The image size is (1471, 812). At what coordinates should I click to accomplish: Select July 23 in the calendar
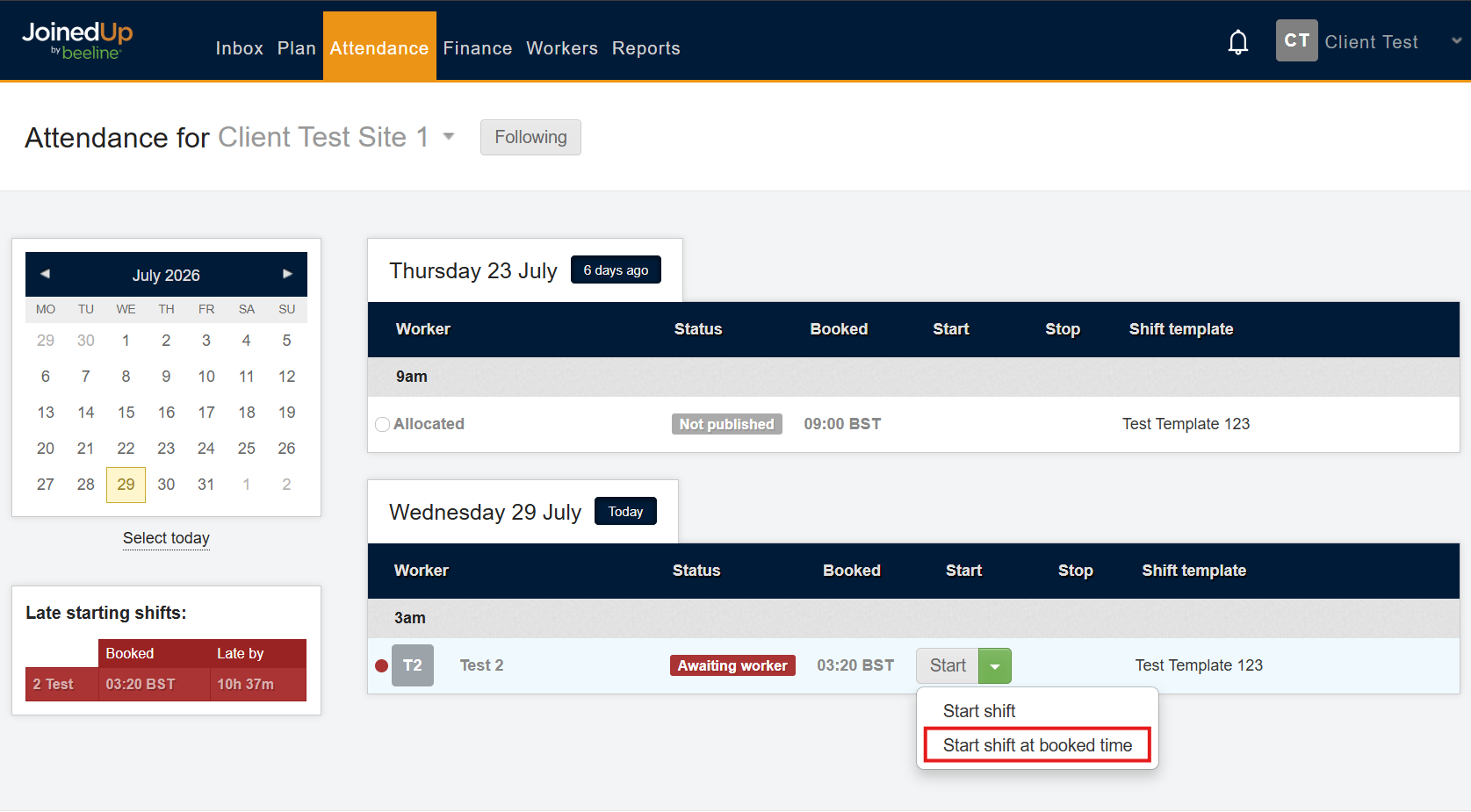pos(166,449)
